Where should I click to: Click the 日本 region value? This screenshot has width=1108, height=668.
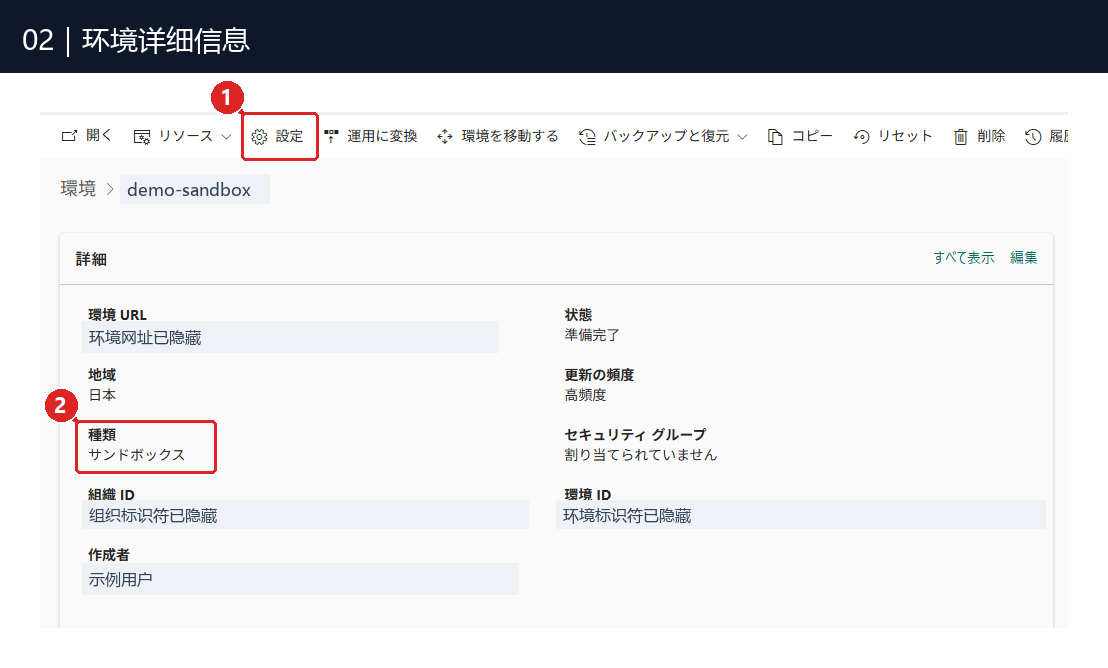point(102,395)
